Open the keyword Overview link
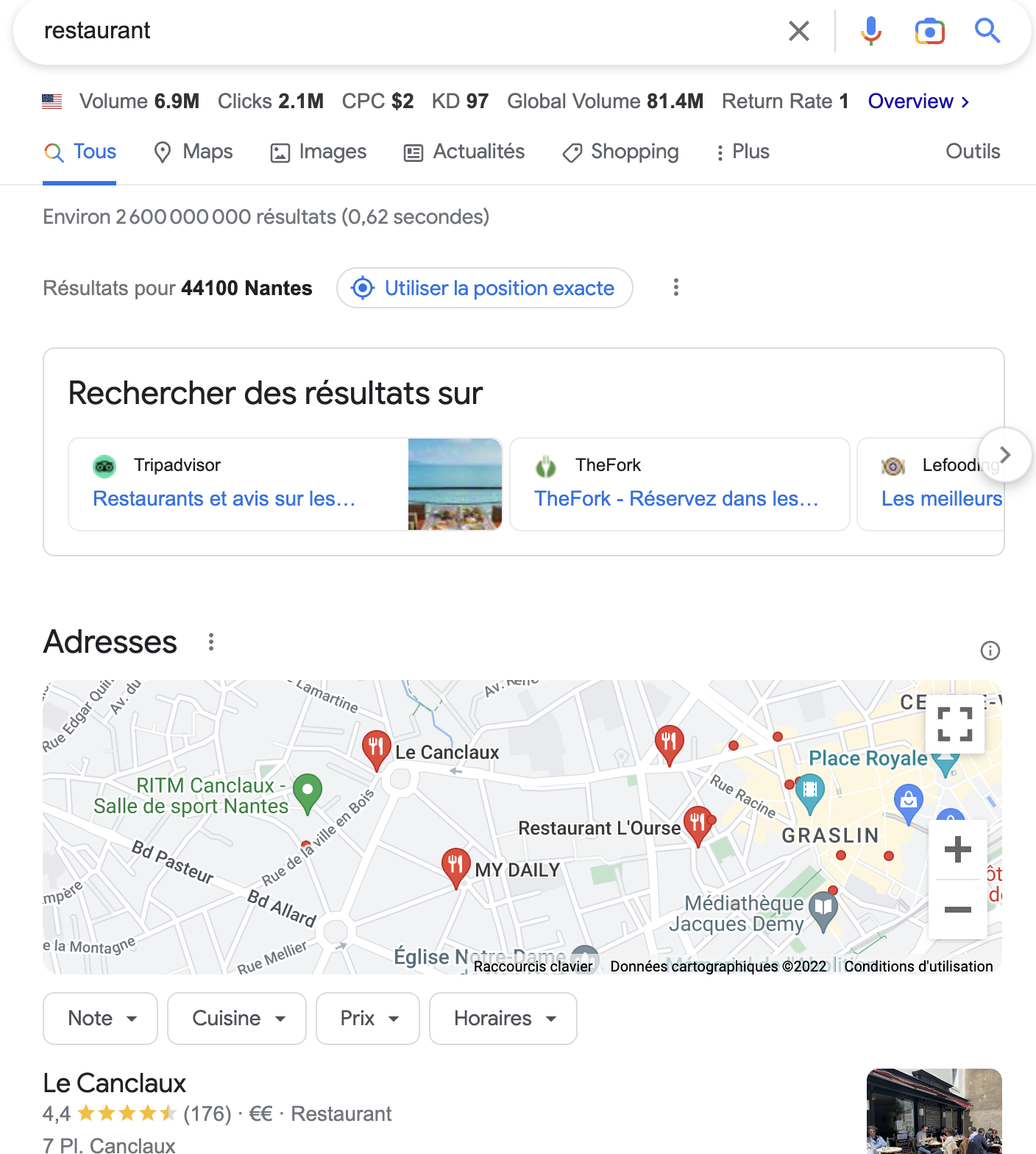 [918, 101]
